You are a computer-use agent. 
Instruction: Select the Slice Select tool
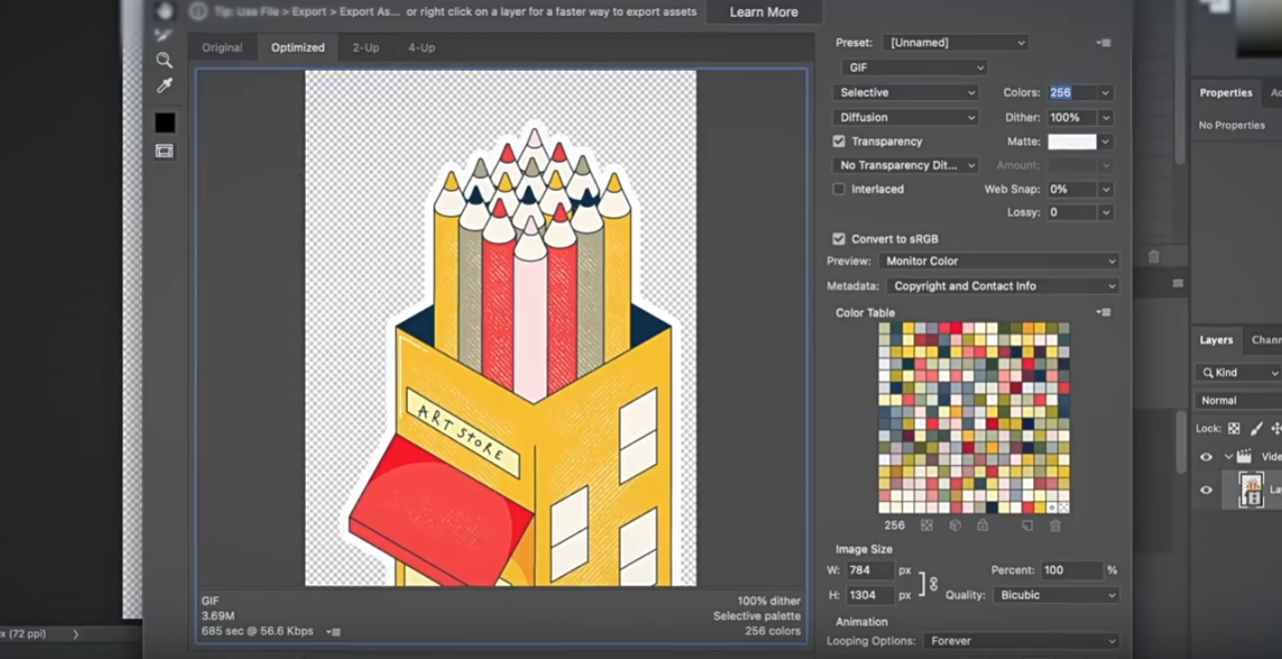(x=164, y=35)
